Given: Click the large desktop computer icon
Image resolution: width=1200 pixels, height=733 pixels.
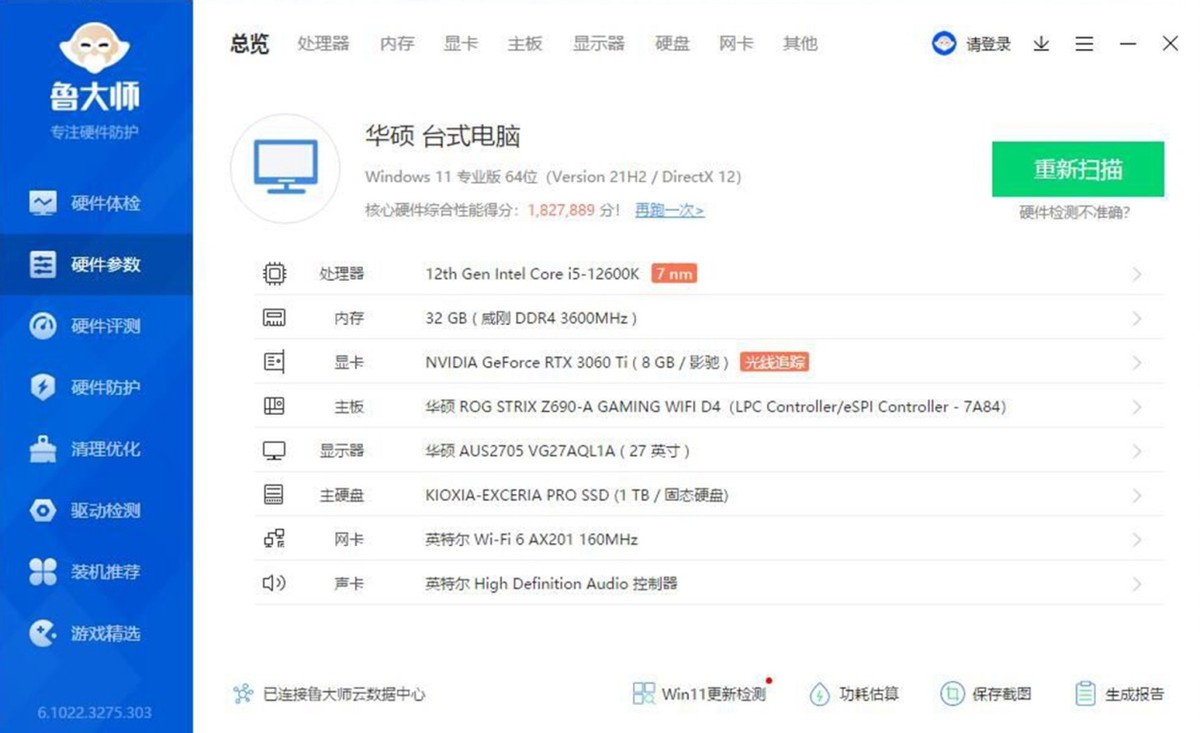Looking at the screenshot, I should point(286,167).
